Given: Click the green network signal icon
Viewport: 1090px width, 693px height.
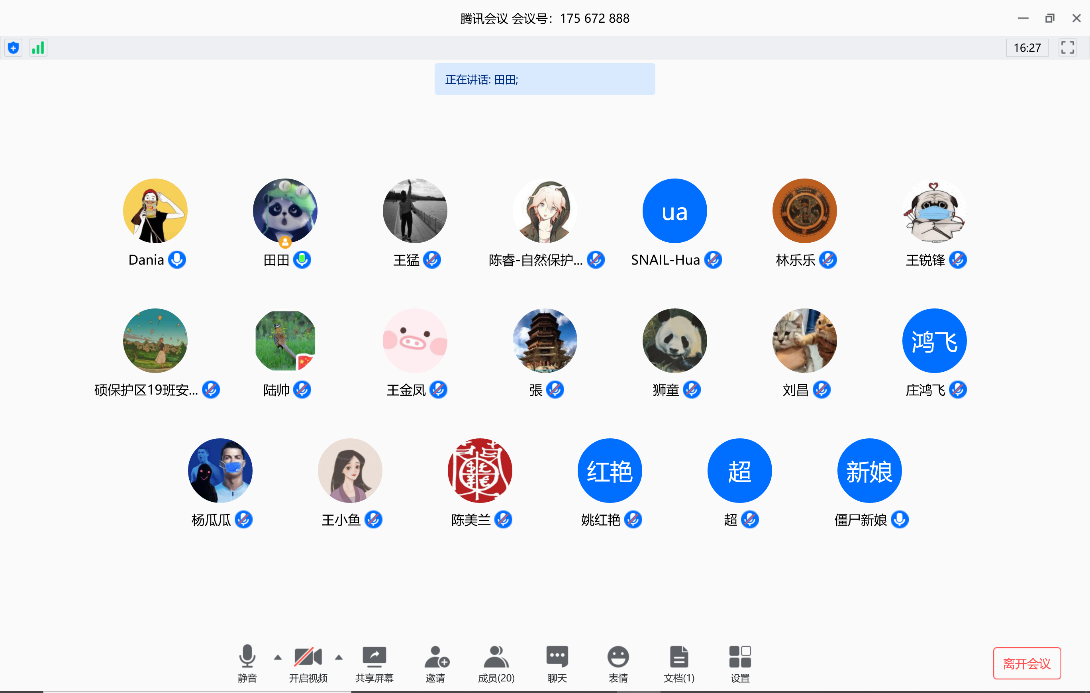Looking at the screenshot, I should (x=38, y=48).
